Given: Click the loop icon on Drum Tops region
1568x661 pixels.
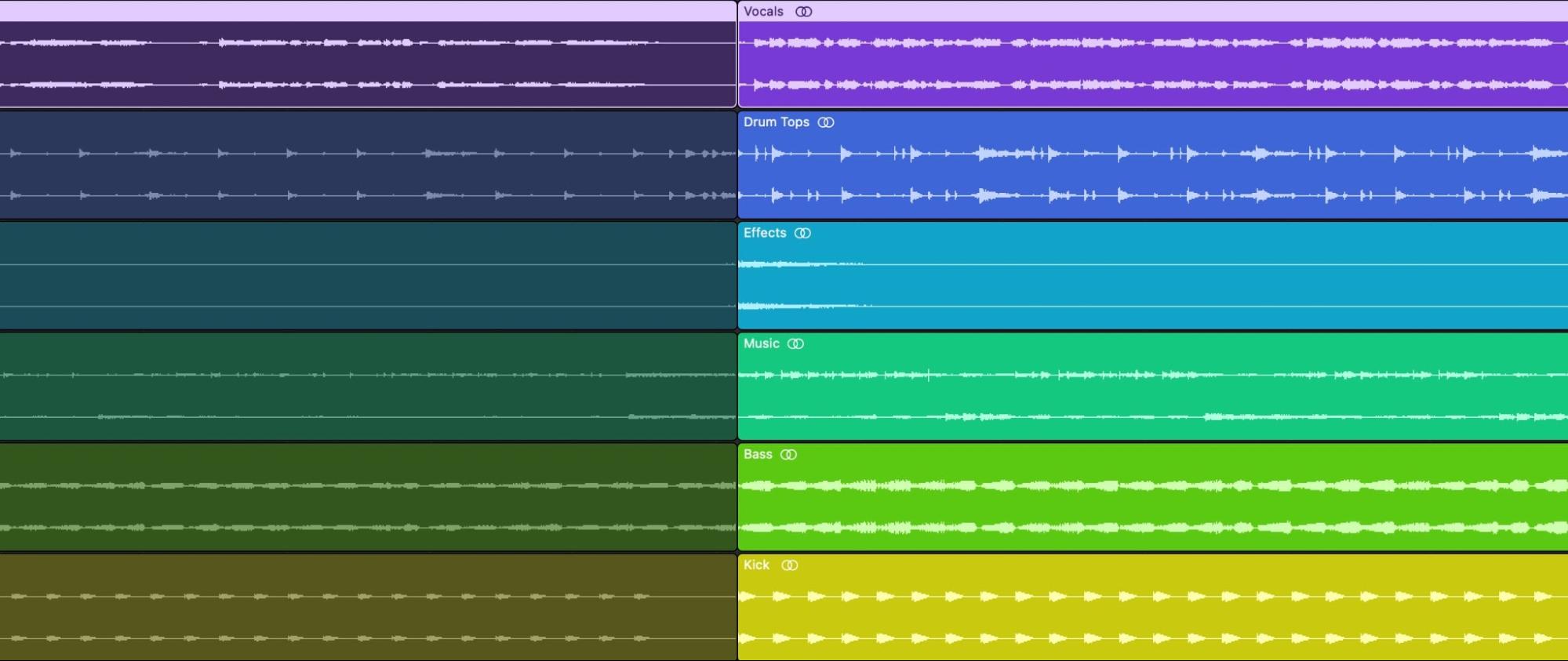Looking at the screenshot, I should pos(826,122).
